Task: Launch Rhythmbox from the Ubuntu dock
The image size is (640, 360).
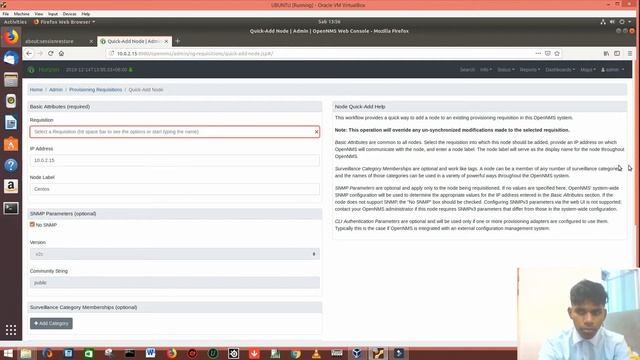Action: pyautogui.click(x=11, y=101)
